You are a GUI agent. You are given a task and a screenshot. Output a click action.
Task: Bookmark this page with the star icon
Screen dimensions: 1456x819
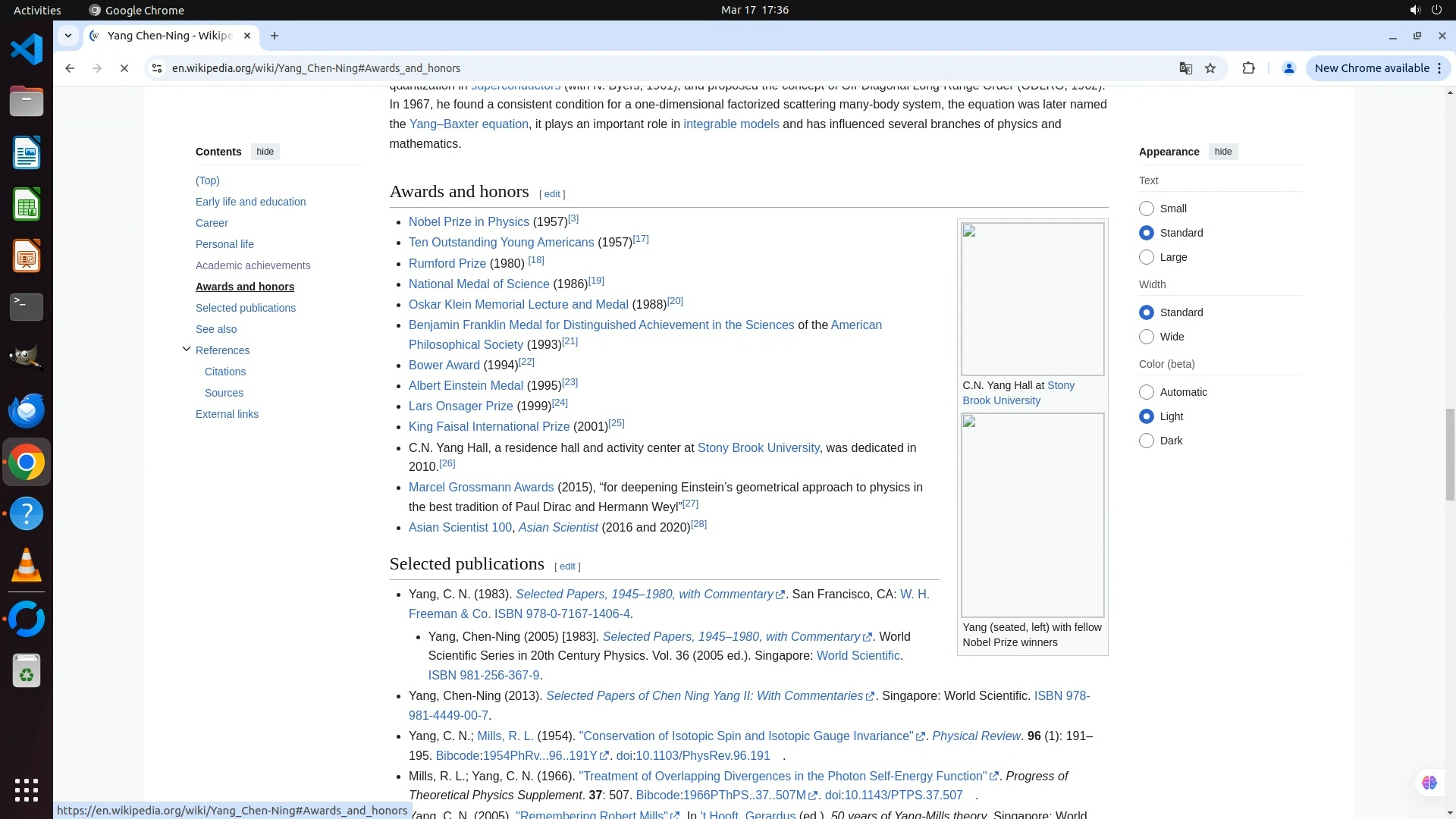[1210, 68]
